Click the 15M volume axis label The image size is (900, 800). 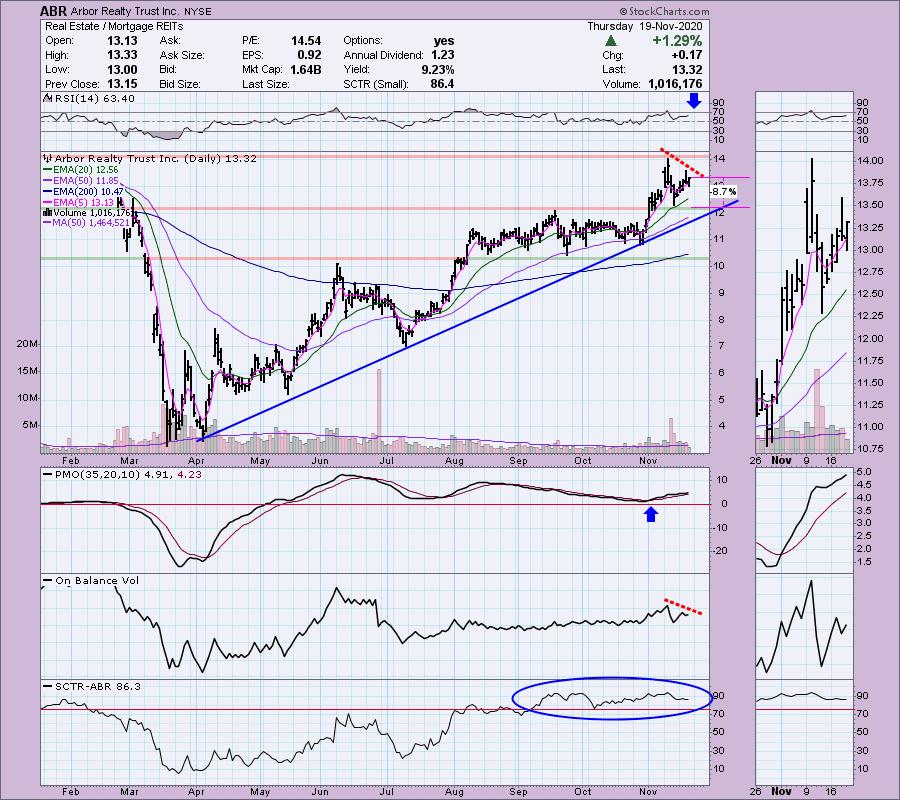(26, 371)
